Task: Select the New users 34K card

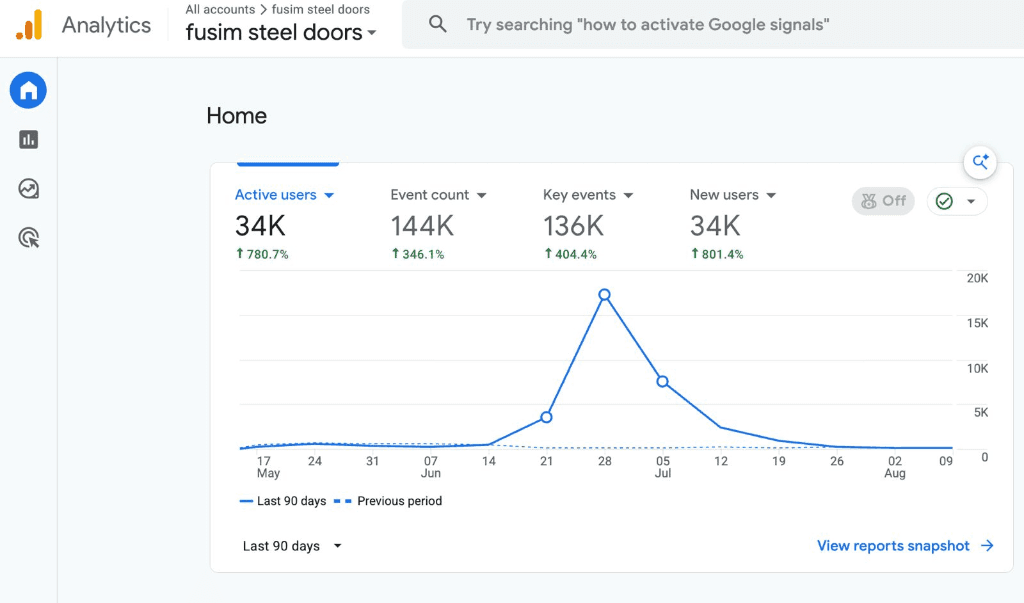Action: 733,223
